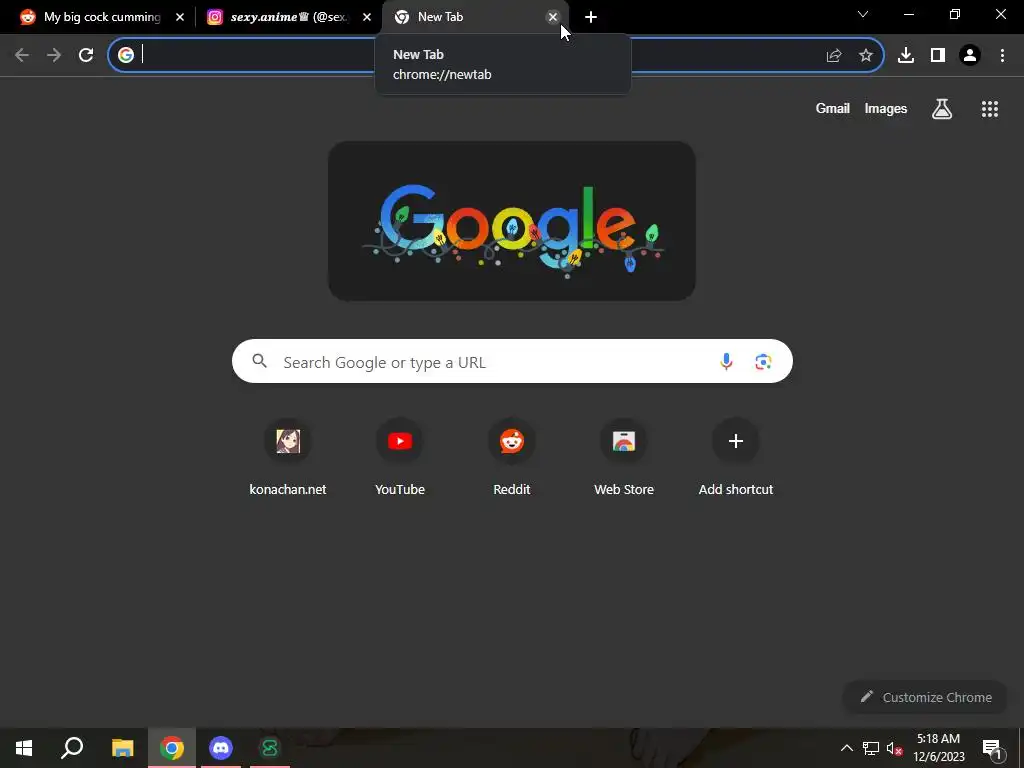This screenshot has height=768, width=1024.
Task: Open the Reddit shortcut
Action: pos(511,458)
